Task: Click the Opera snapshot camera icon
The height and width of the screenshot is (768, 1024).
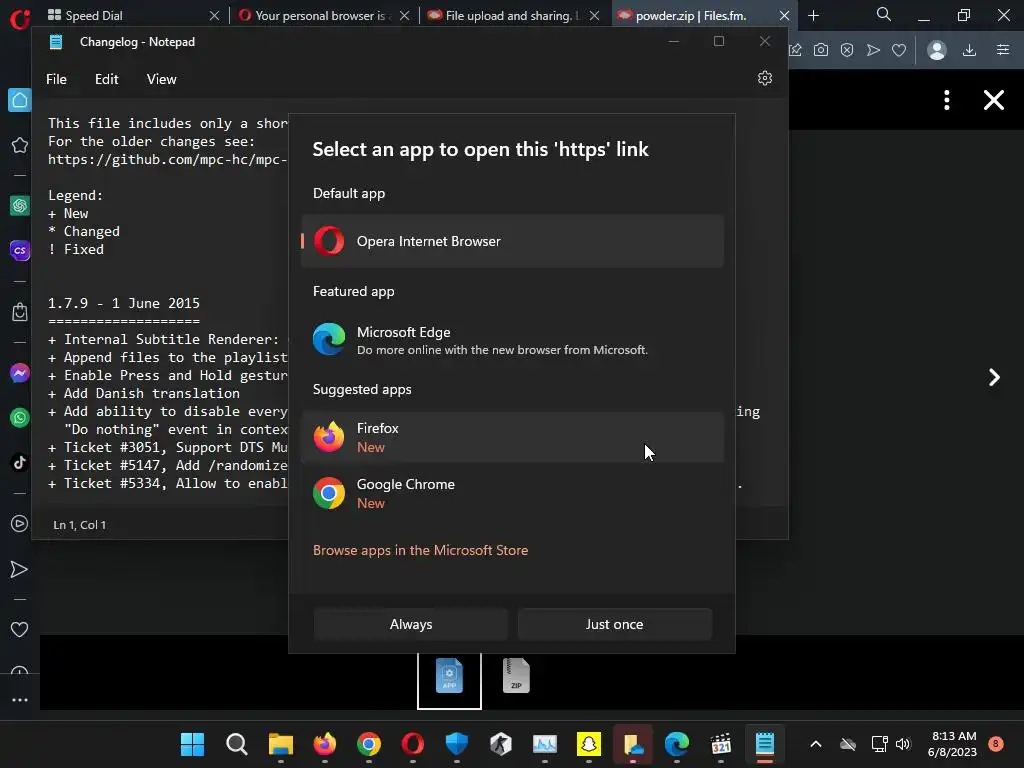Action: tap(821, 50)
